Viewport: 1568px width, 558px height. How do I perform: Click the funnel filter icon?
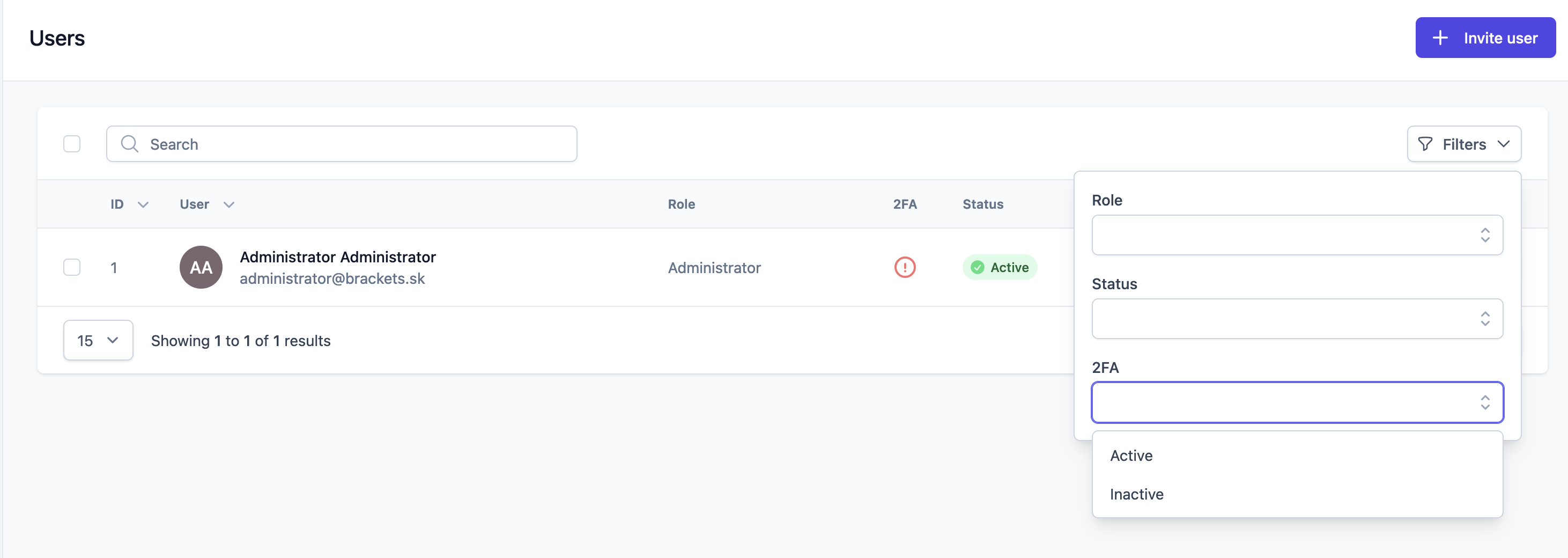[x=1425, y=144]
